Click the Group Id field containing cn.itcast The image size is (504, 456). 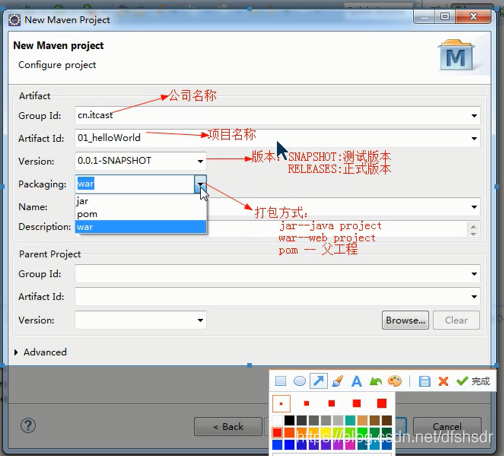(277, 116)
